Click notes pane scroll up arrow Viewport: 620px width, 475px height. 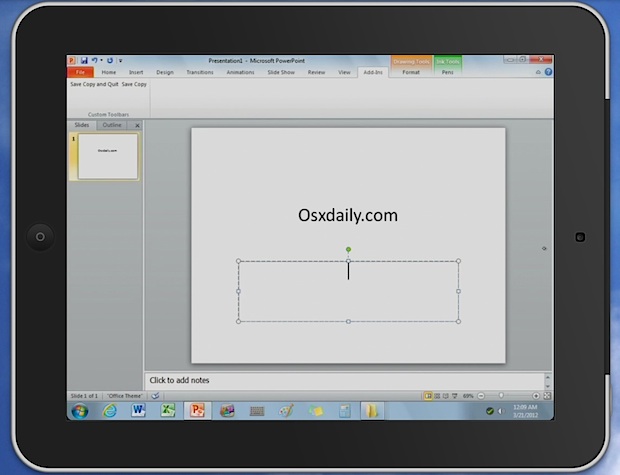click(x=548, y=377)
